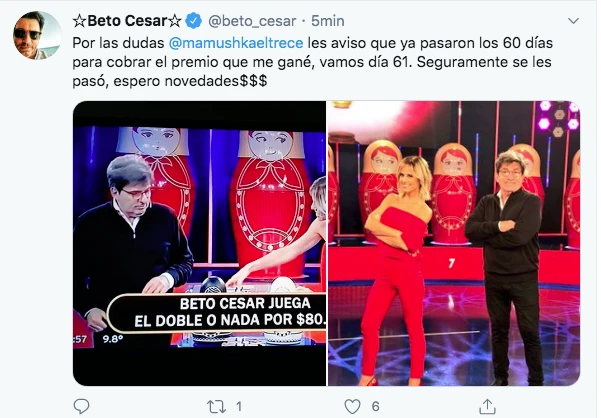Click the star before Beto Cesar name
Viewport: 601px width, 418px height.
tap(79, 21)
